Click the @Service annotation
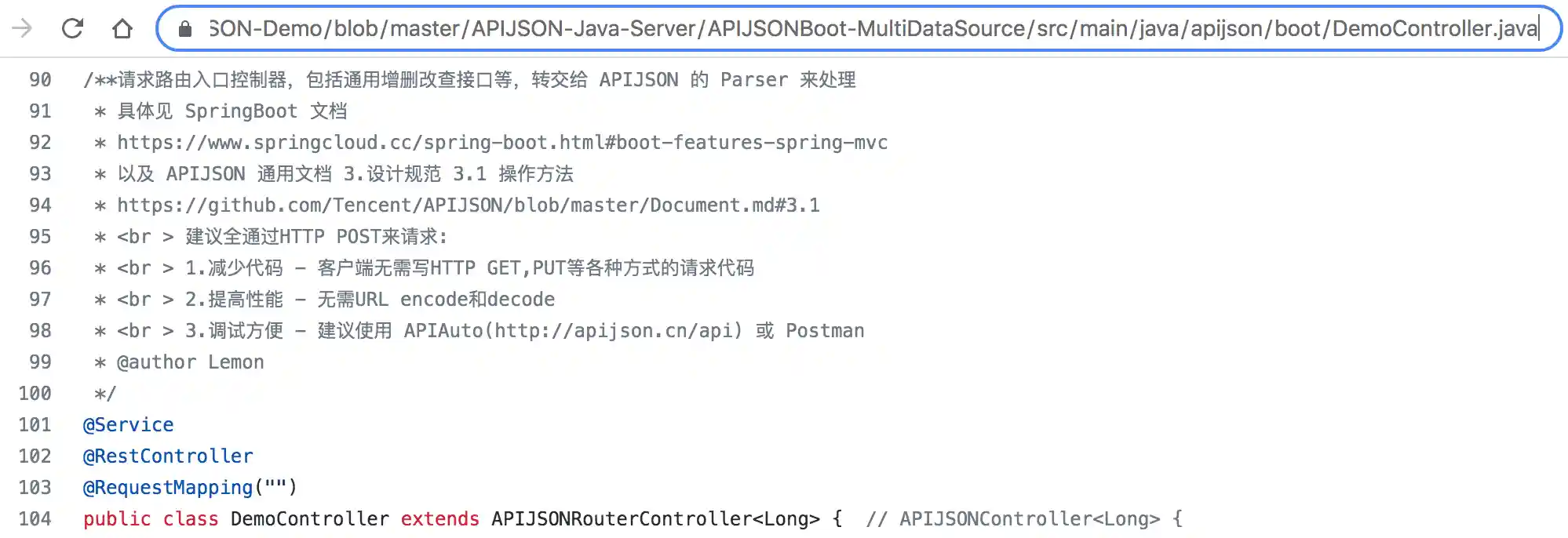 tap(129, 425)
